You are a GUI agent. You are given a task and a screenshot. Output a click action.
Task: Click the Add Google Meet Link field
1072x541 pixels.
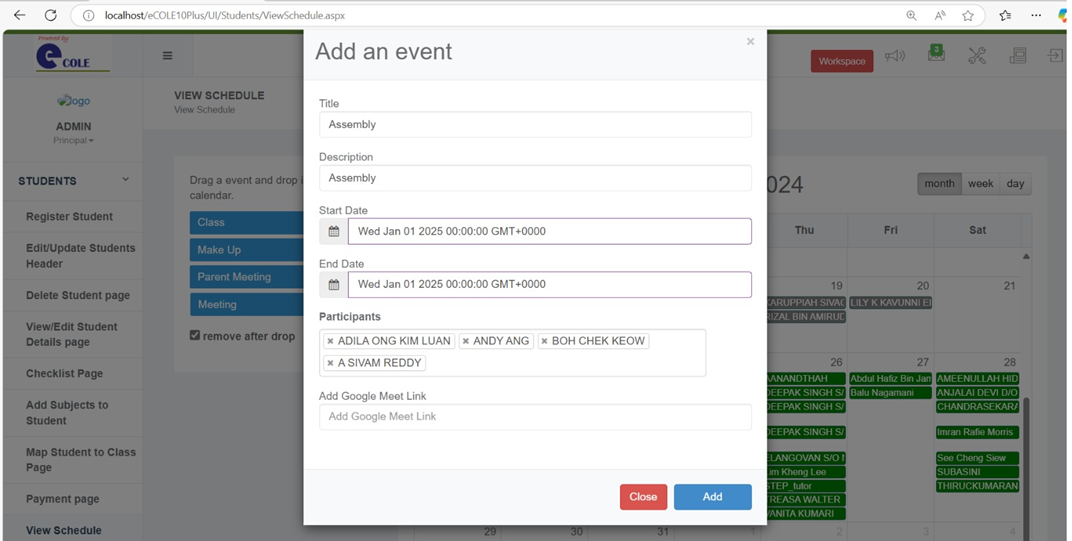(x=535, y=417)
